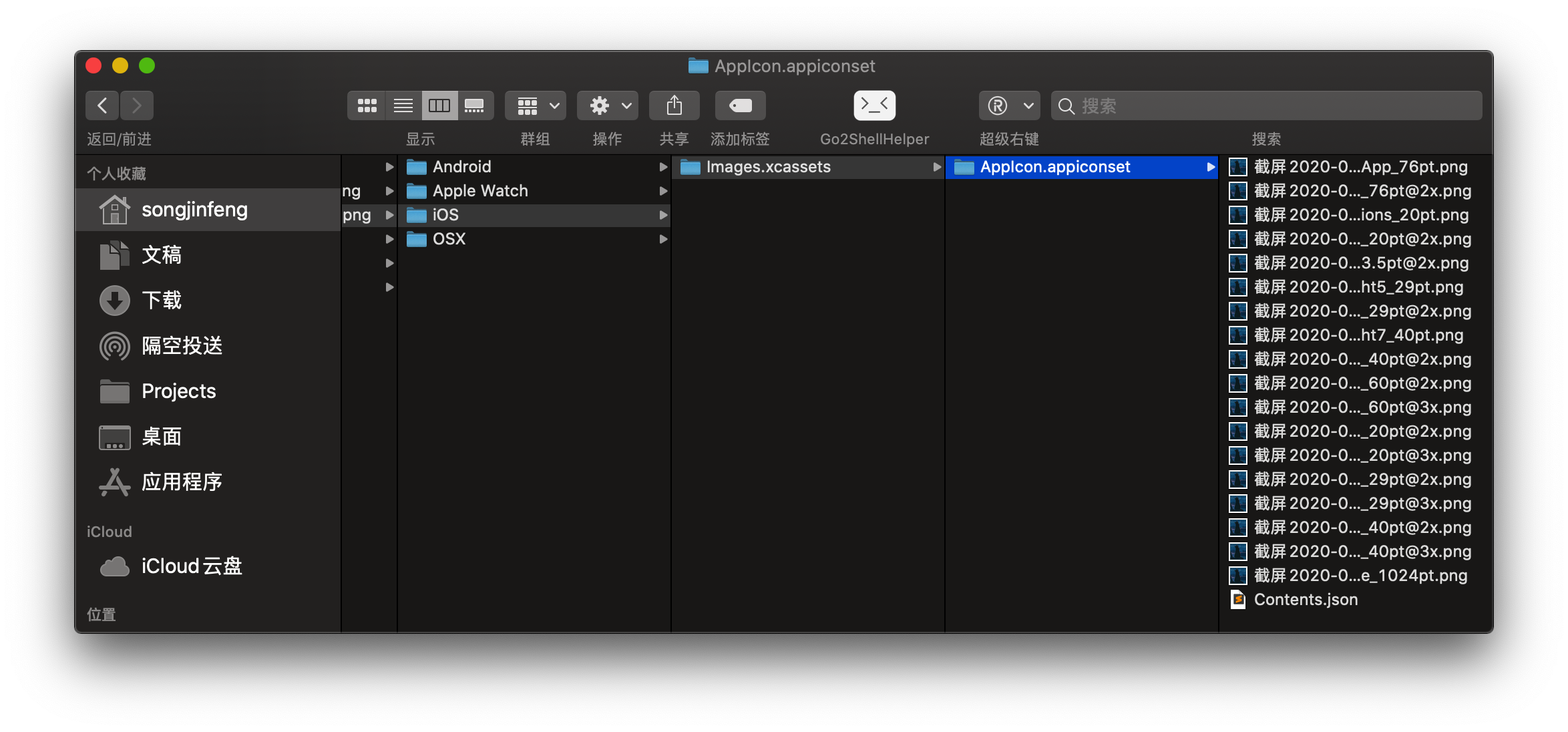Viewport: 1568px width, 732px height.
Task: Select the file ending e_1024pt.png
Action: tap(1360, 576)
